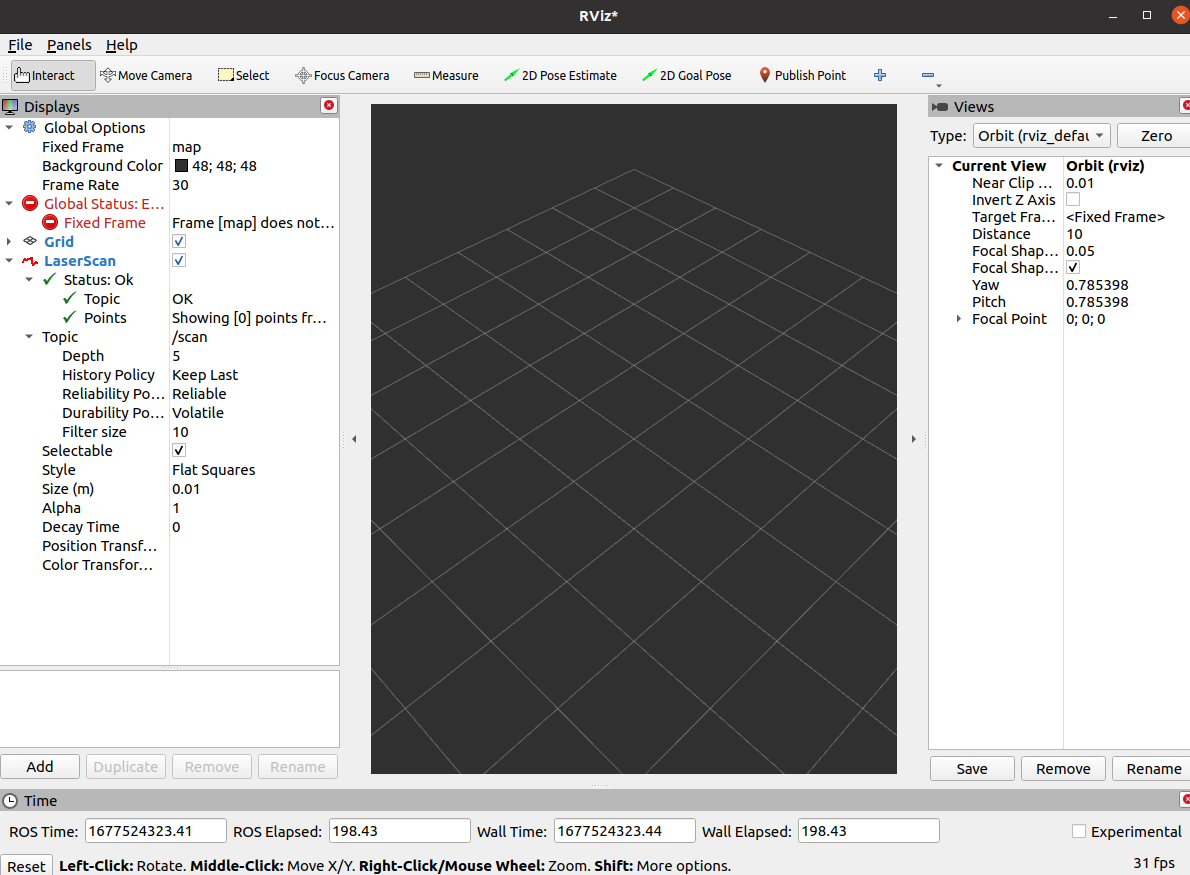Screen dimensions: 1190x875
Task: Open the File menu
Action: pos(20,45)
